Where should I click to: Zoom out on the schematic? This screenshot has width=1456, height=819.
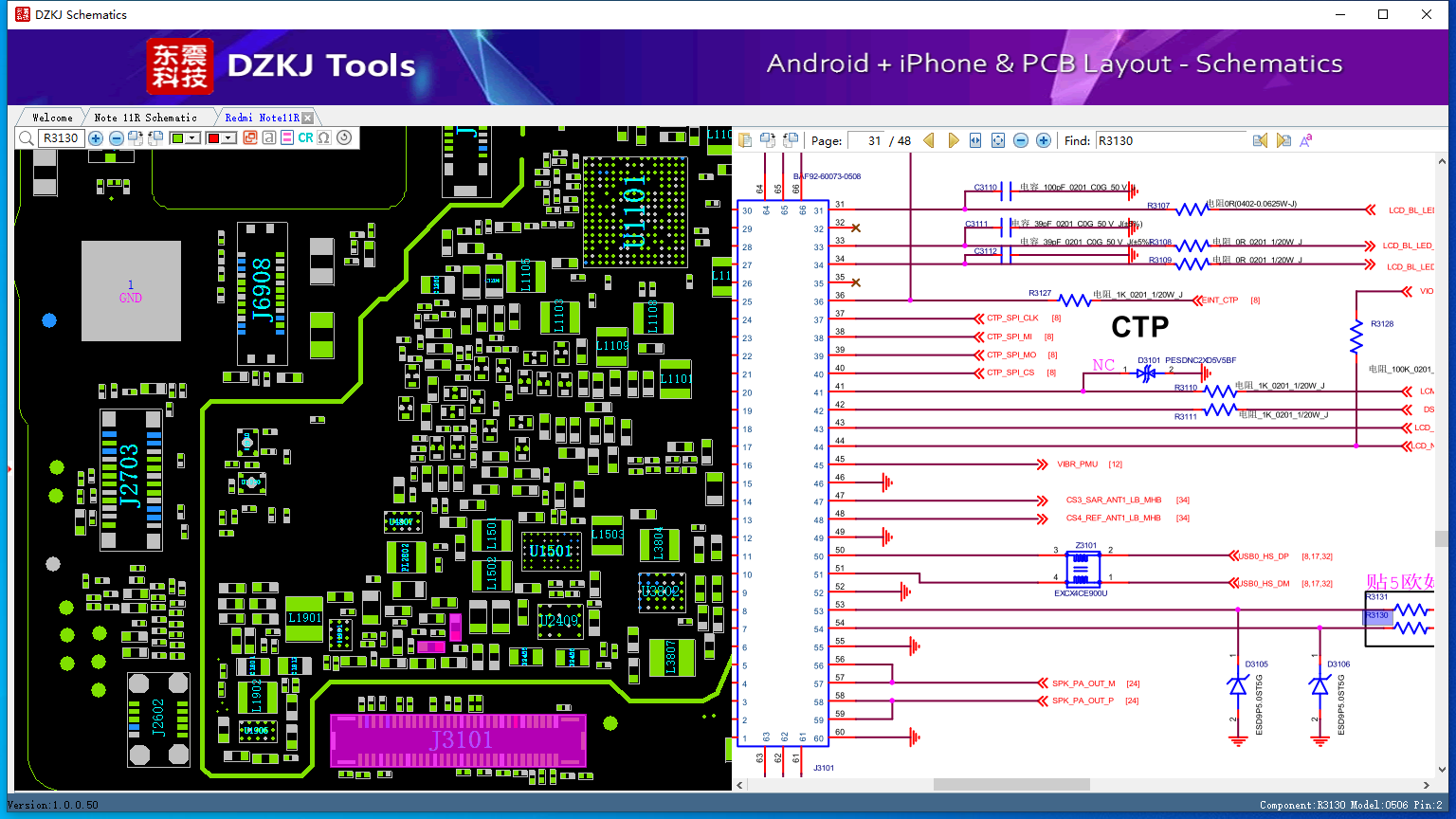[1021, 140]
